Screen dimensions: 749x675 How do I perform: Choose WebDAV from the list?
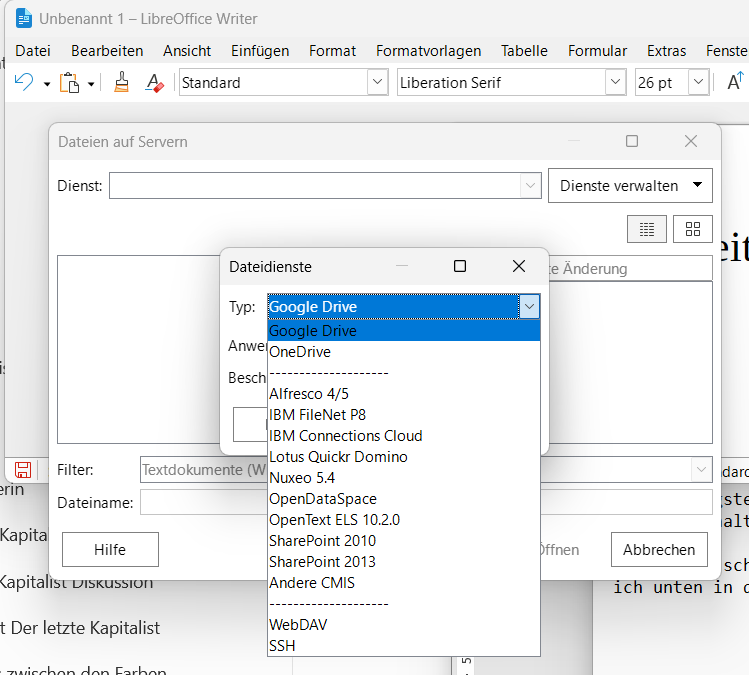click(404, 625)
